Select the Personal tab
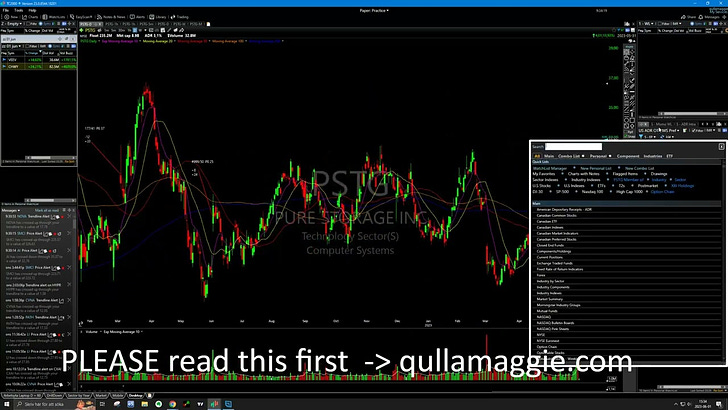Image resolution: width=728 pixels, height=410 pixels. click(598, 156)
